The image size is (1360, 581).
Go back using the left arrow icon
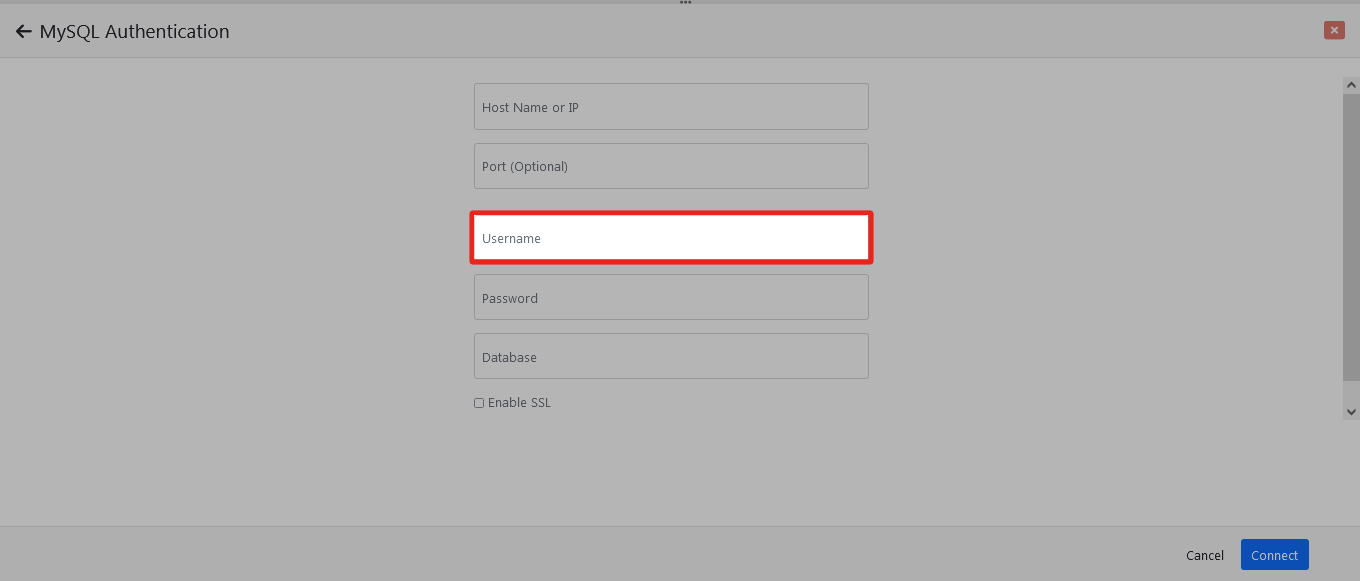tap(24, 32)
